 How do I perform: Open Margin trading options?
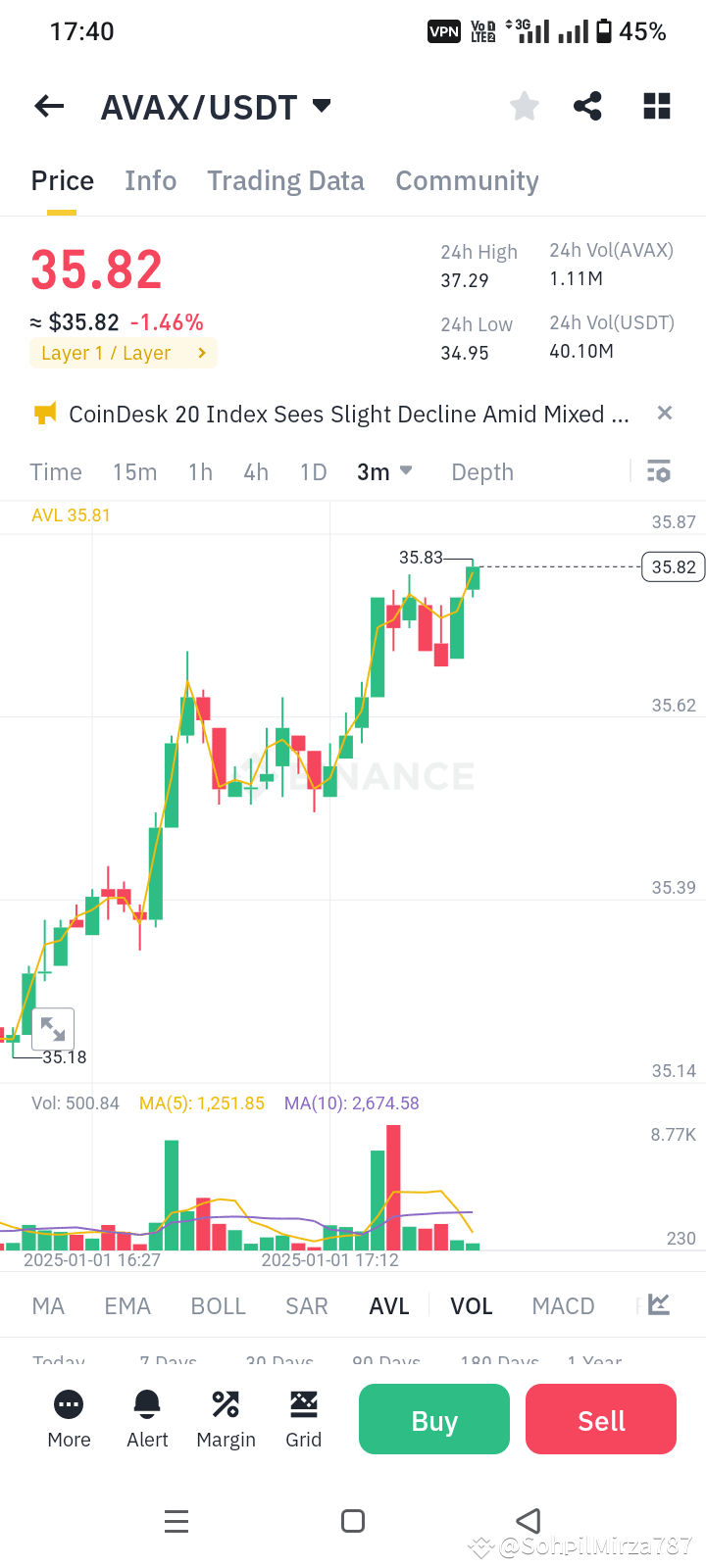(x=226, y=1418)
